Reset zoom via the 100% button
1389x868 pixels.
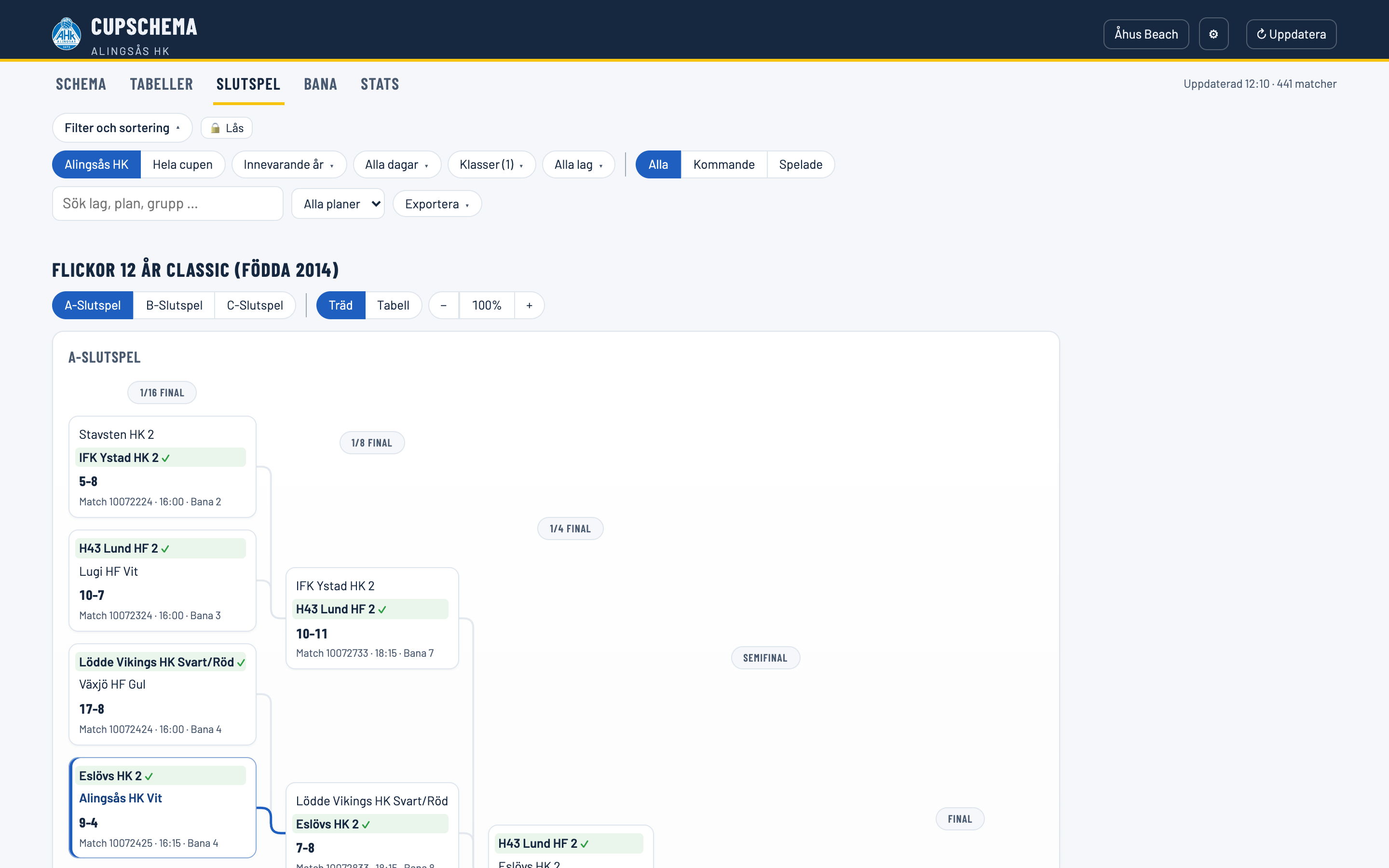click(487, 305)
